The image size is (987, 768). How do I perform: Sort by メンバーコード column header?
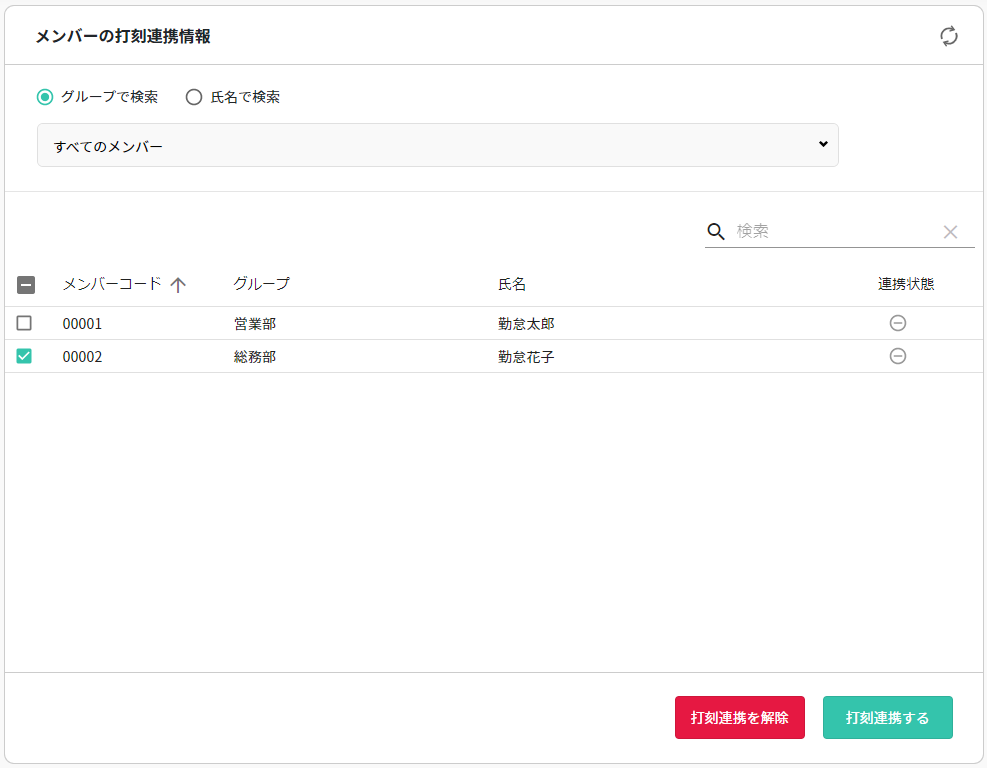pos(111,284)
